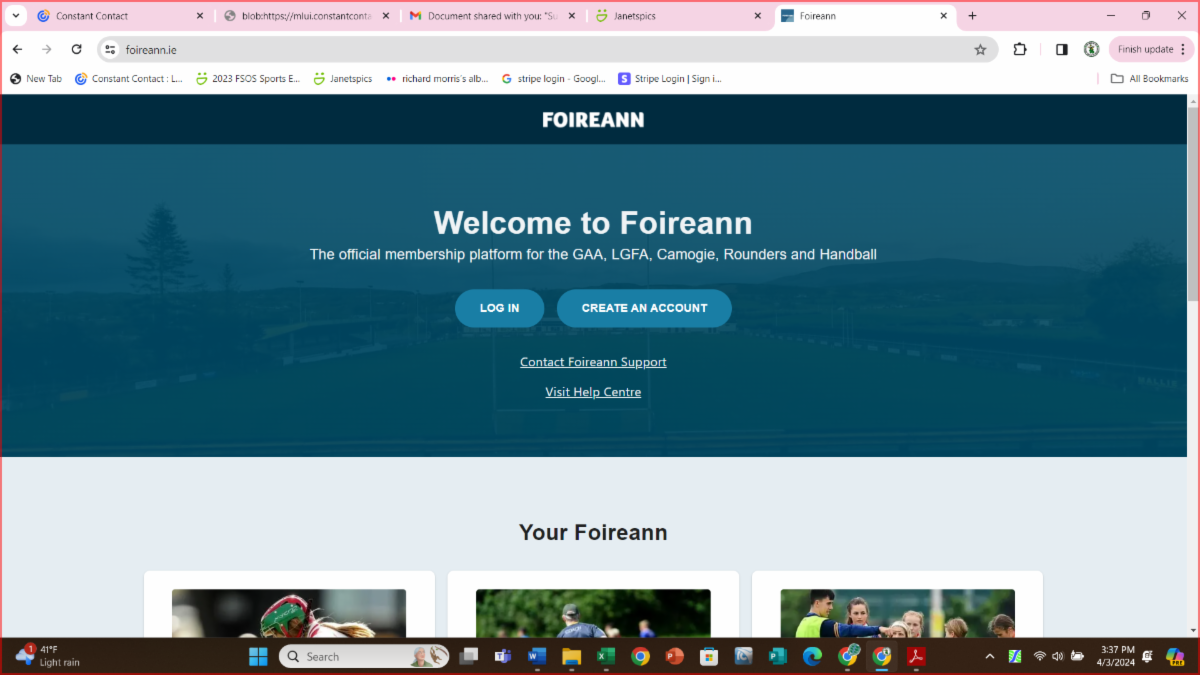
Task: Open 2023 FSOS Sports bookmark
Action: [x=248, y=79]
